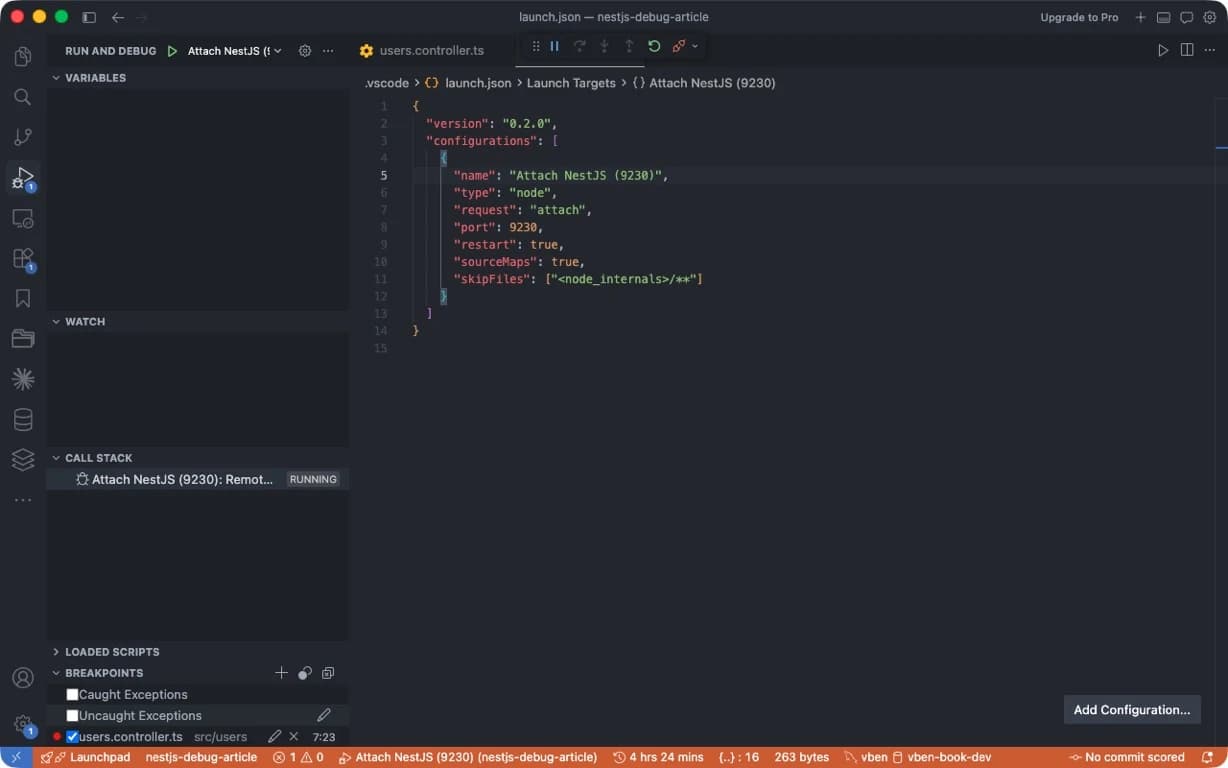Open the Source Control view
Viewport: 1228px width, 768px height.
tap(23, 137)
